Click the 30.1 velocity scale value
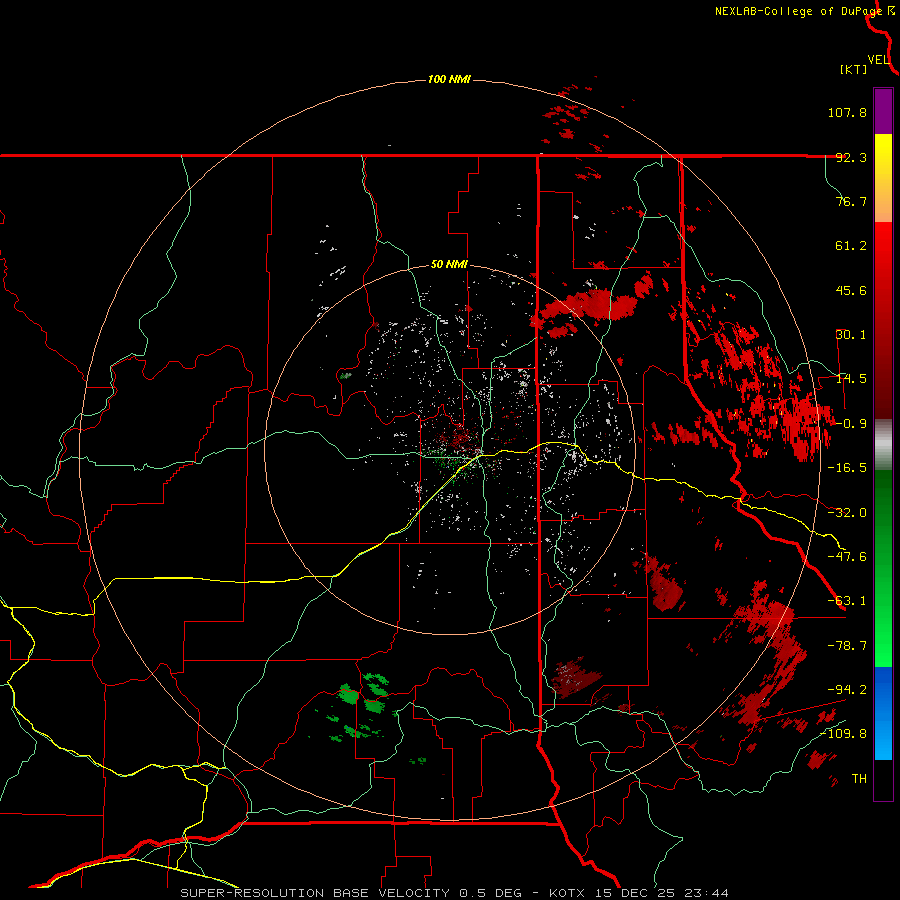 (x=851, y=335)
